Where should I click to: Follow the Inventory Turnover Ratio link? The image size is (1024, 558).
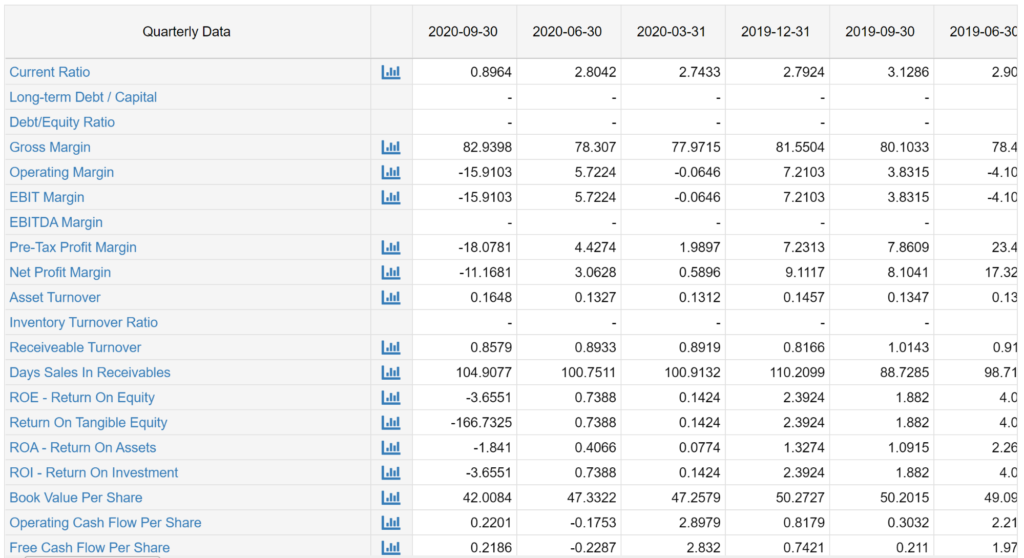coord(84,322)
